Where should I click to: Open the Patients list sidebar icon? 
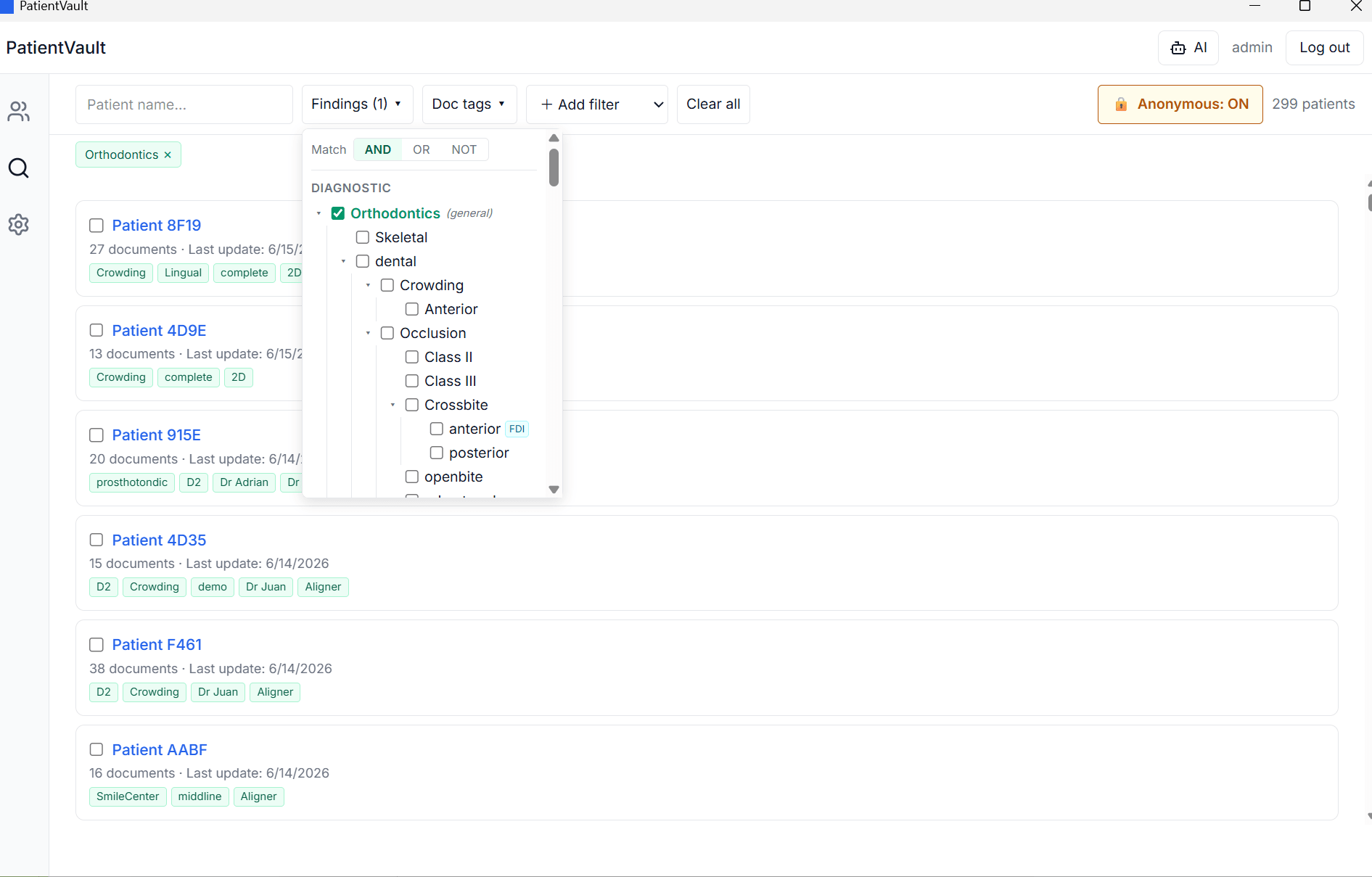point(18,111)
